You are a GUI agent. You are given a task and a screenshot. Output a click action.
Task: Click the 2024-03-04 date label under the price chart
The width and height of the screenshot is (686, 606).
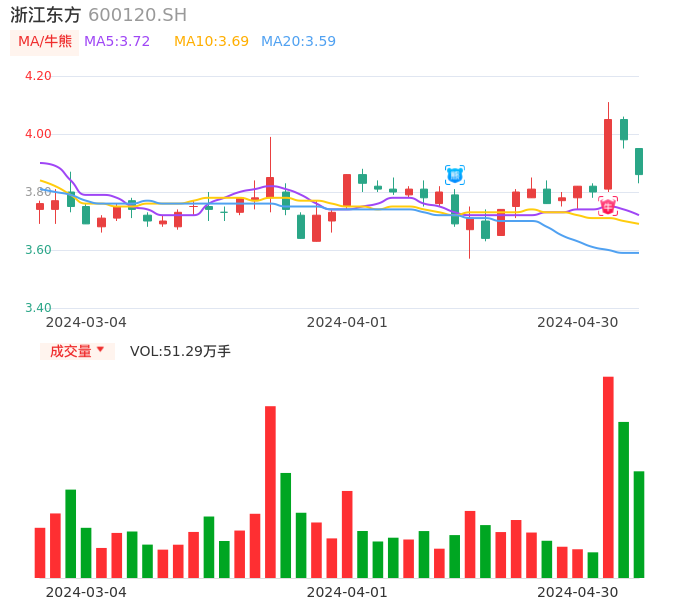(x=86, y=322)
